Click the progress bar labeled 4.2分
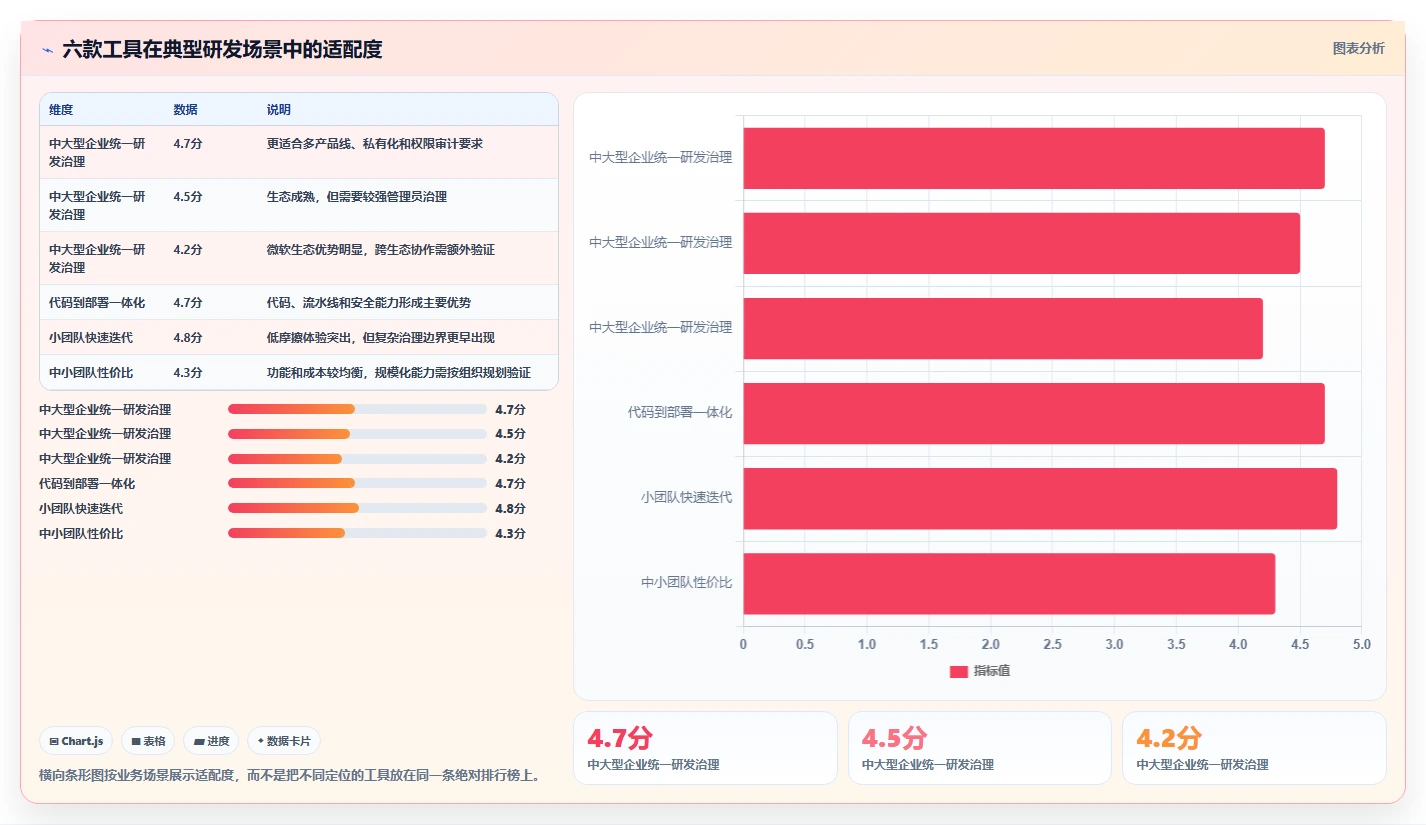The height and width of the screenshot is (825, 1426). pyautogui.click(x=357, y=459)
